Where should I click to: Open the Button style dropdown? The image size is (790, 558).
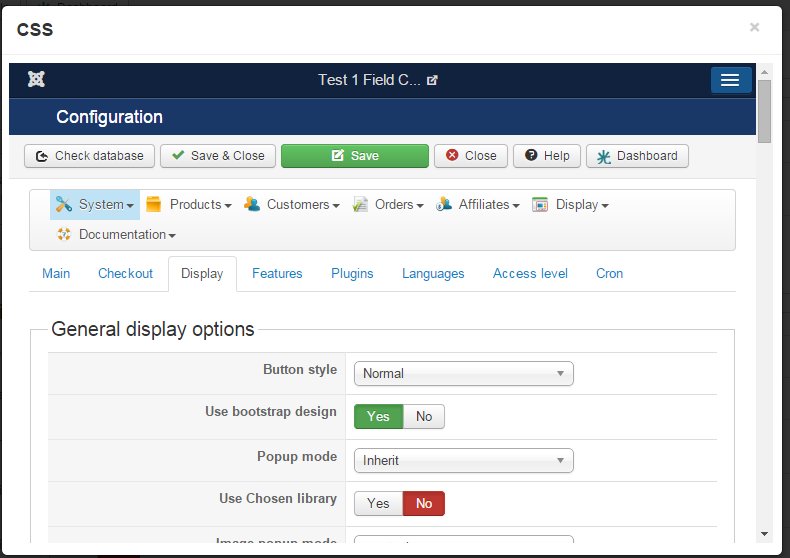pos(464,374)
